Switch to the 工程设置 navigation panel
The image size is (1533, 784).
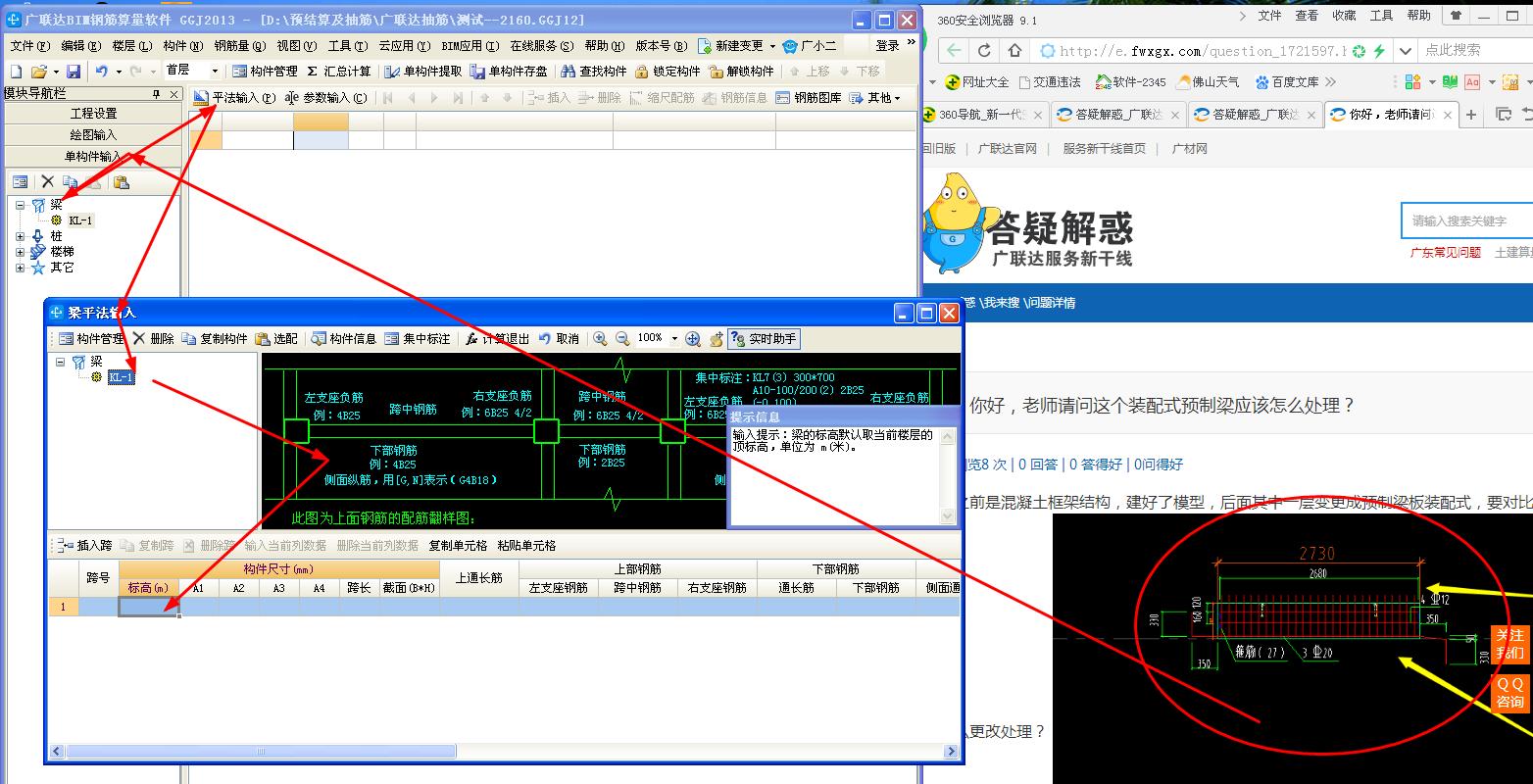tap(93, 114)
